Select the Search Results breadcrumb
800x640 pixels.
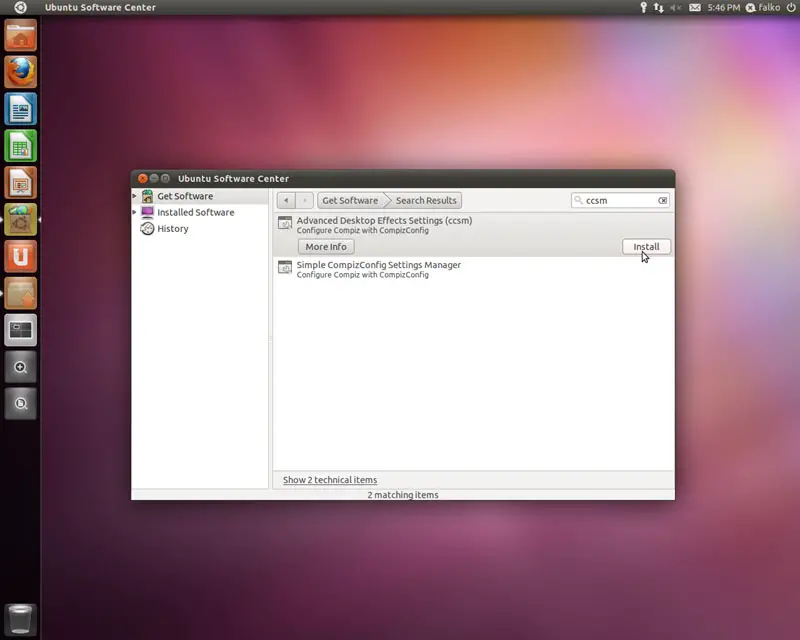426,201
